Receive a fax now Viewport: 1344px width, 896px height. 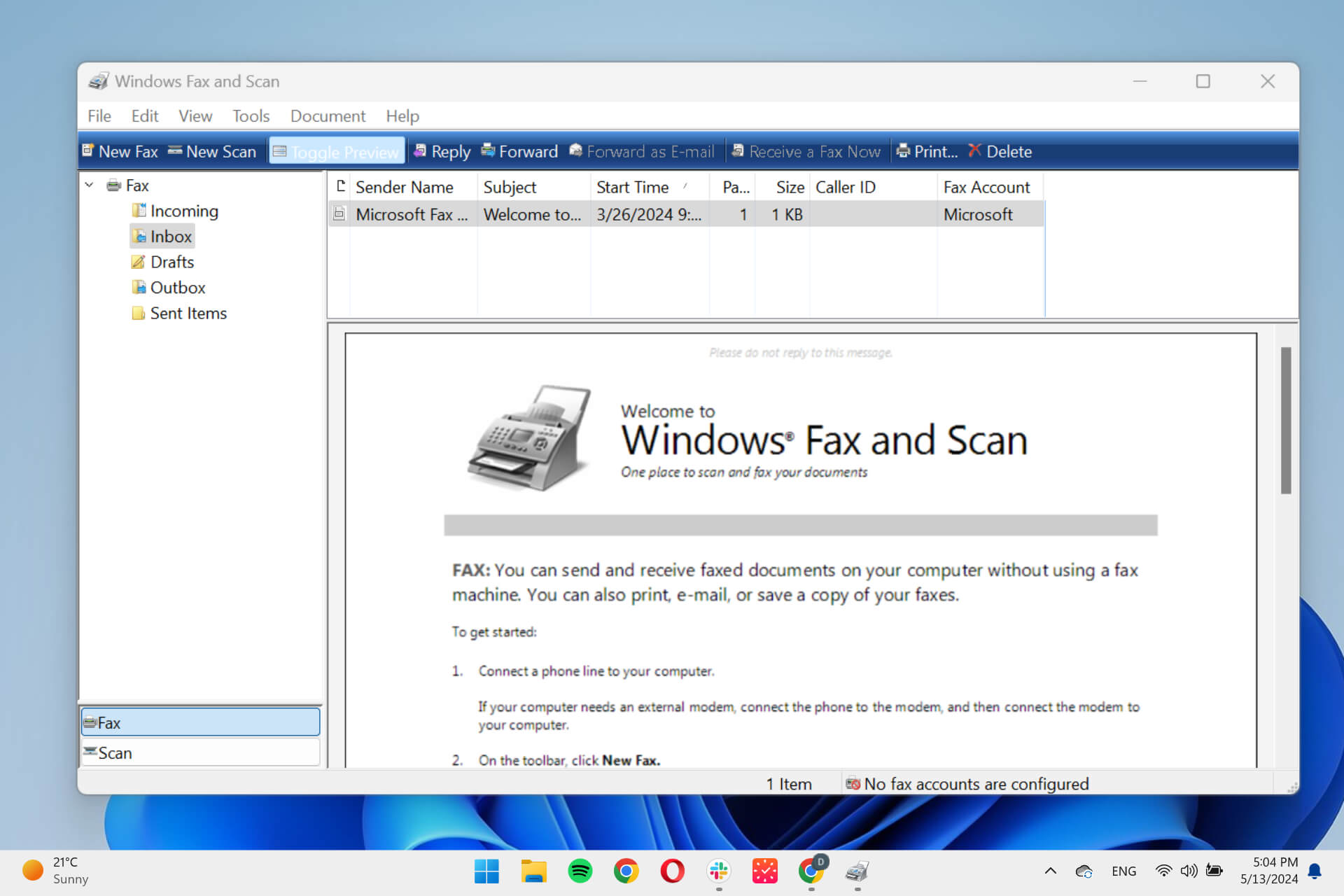point(806,151)
